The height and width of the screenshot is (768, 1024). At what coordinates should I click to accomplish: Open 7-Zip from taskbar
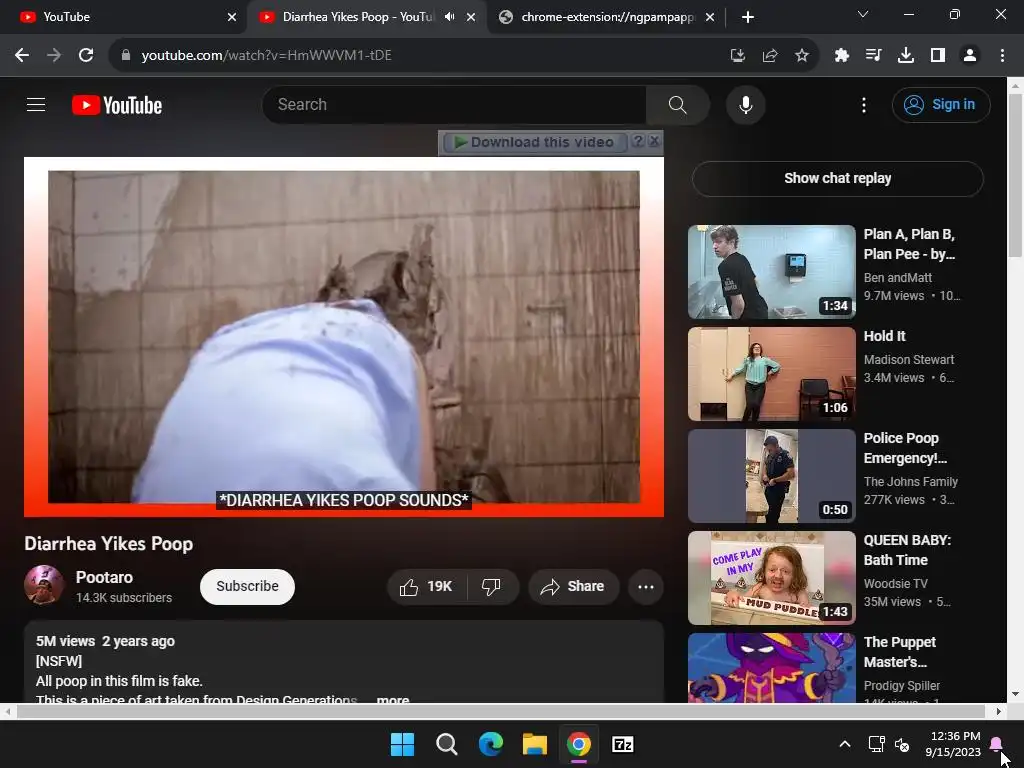click(622, 744)
